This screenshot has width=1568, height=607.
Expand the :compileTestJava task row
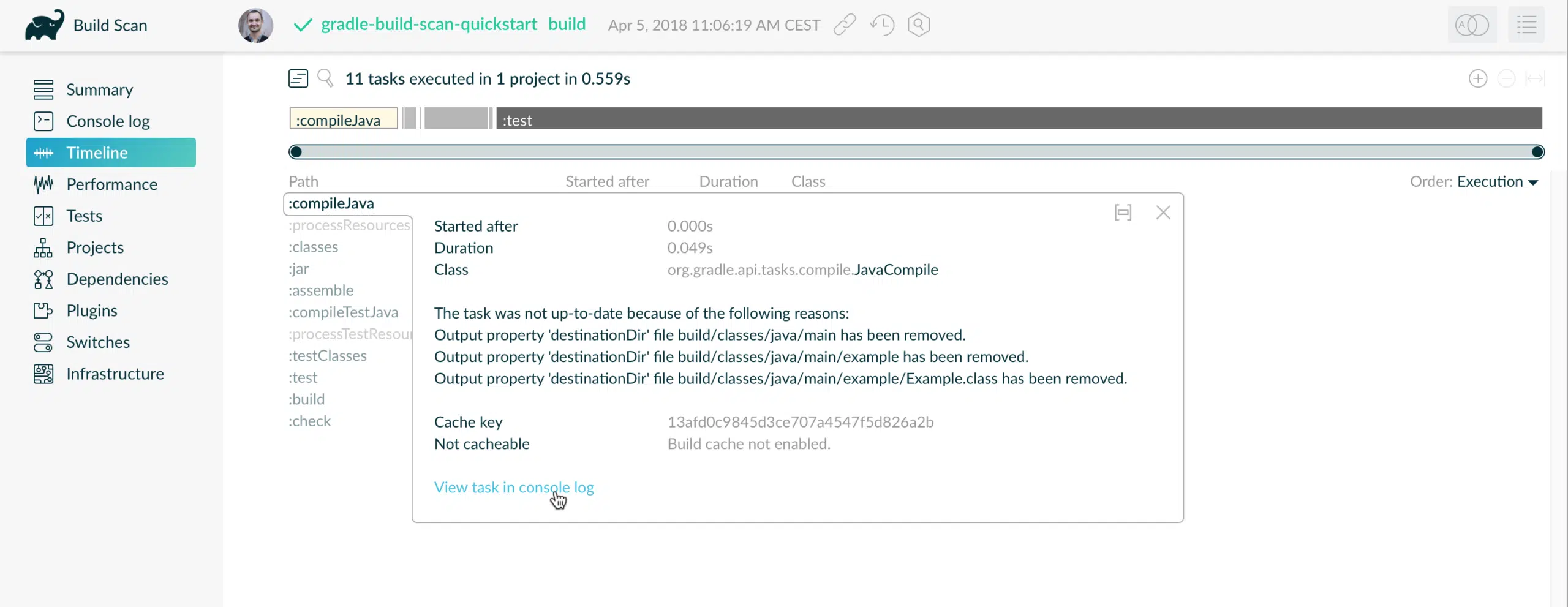(x=343, y=312)
